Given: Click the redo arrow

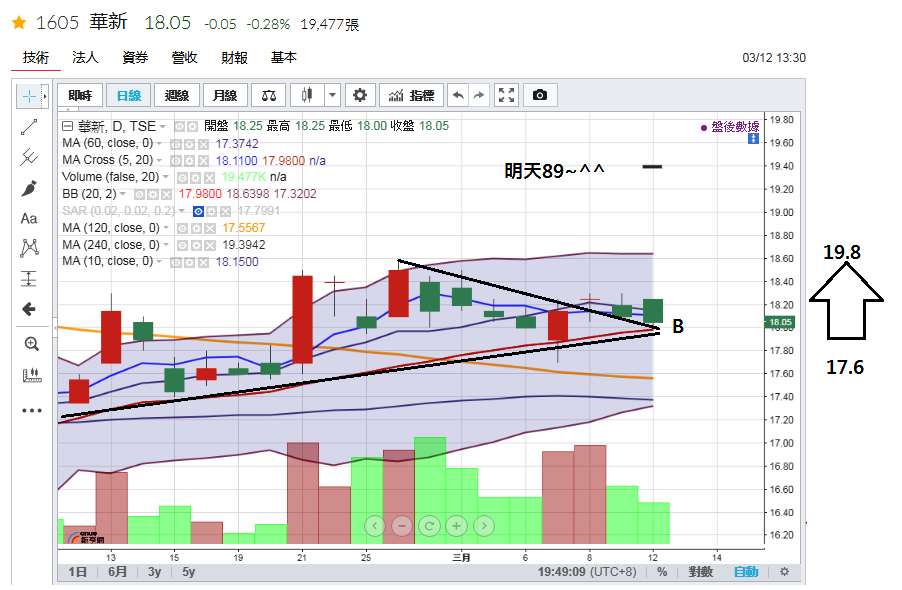Looking at the screenshot, I should [479, 95].
